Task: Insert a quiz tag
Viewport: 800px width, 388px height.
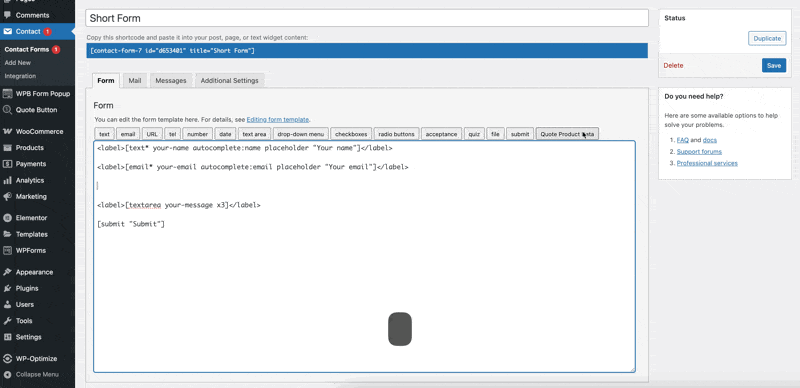Action: click(474, 134)
